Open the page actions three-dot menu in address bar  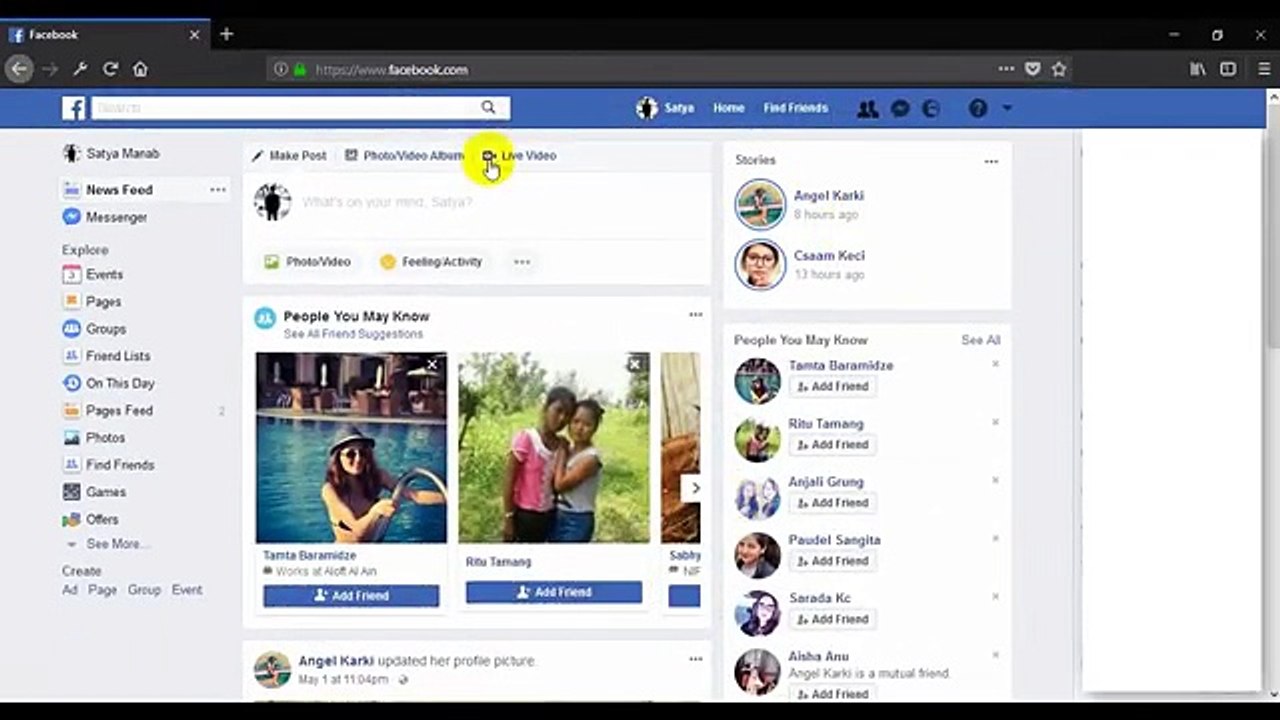coord(1006,69)
